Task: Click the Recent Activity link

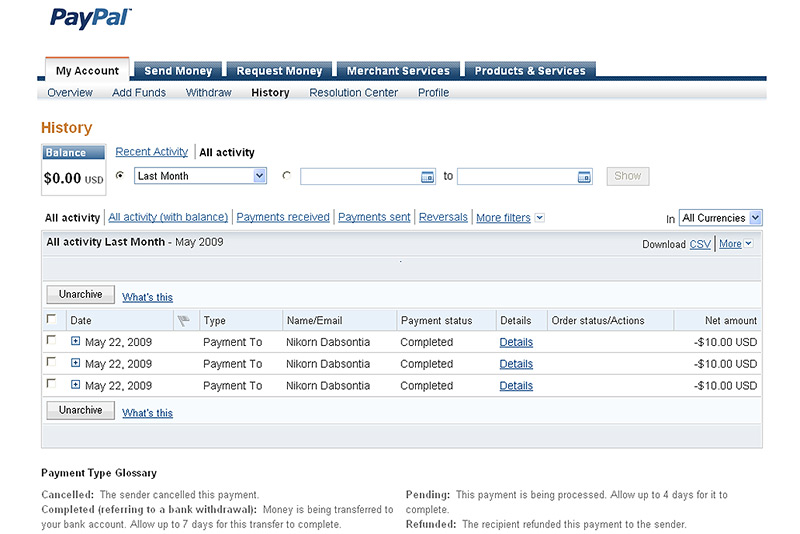Action: [x=152, y=152]
